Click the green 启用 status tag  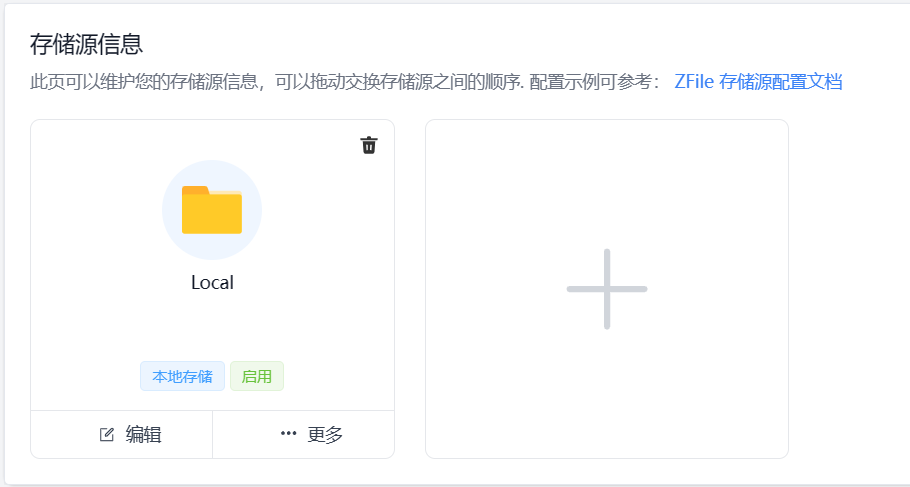point(257,377)
